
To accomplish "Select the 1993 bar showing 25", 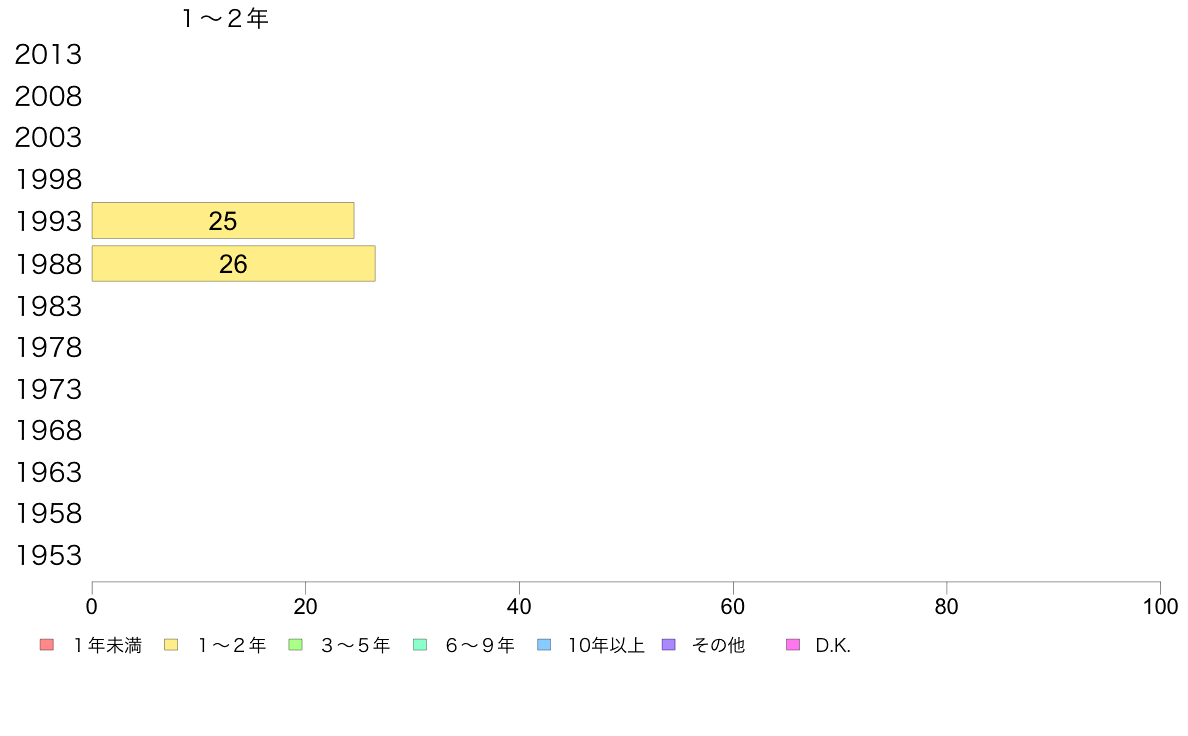I will point(223,221).
